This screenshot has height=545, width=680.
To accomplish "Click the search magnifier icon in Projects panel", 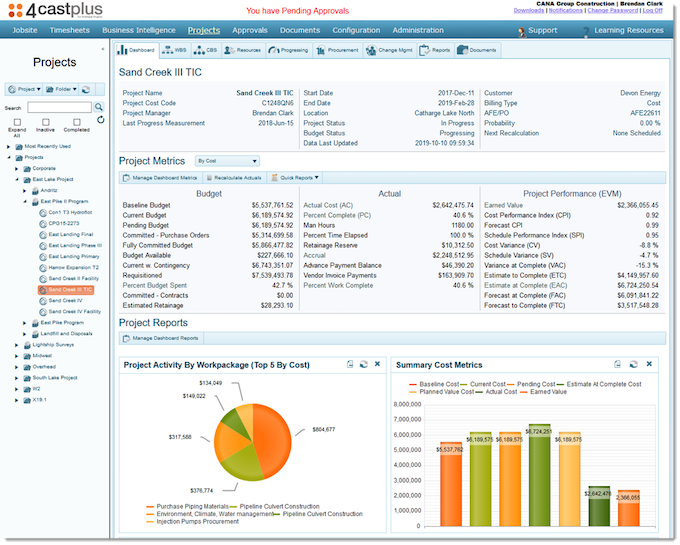I will coord(99,107).
